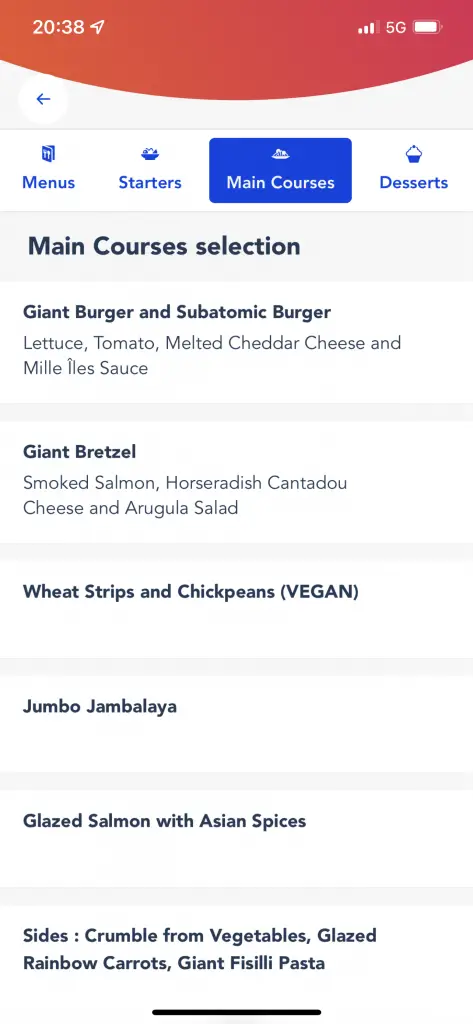This screenshot has height=1024, width=473.
Task: Tap the back arrow button
Action: click(43, 99)
